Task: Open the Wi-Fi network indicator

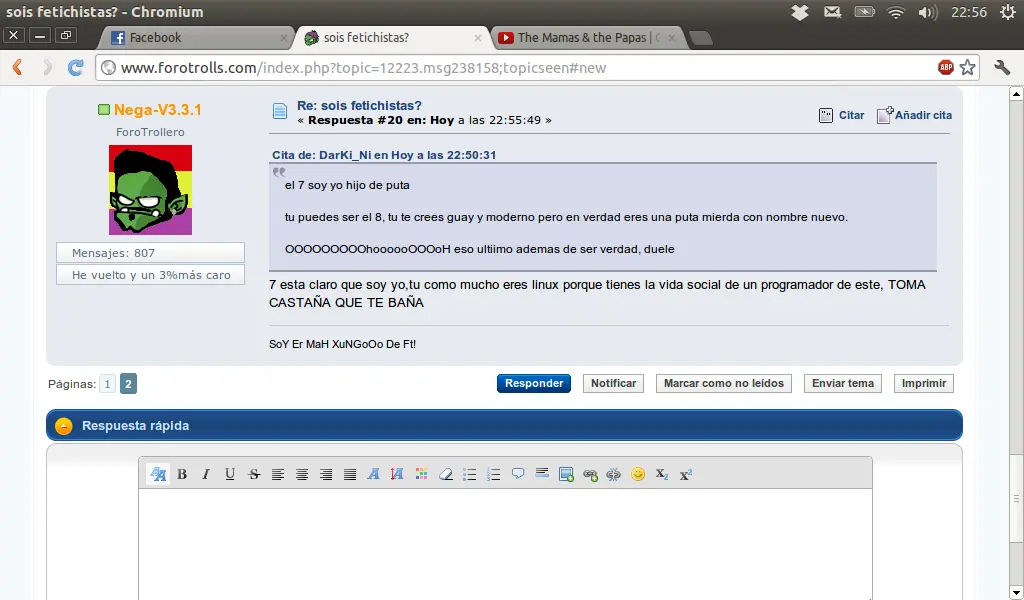Action: (x=895, y=12)
